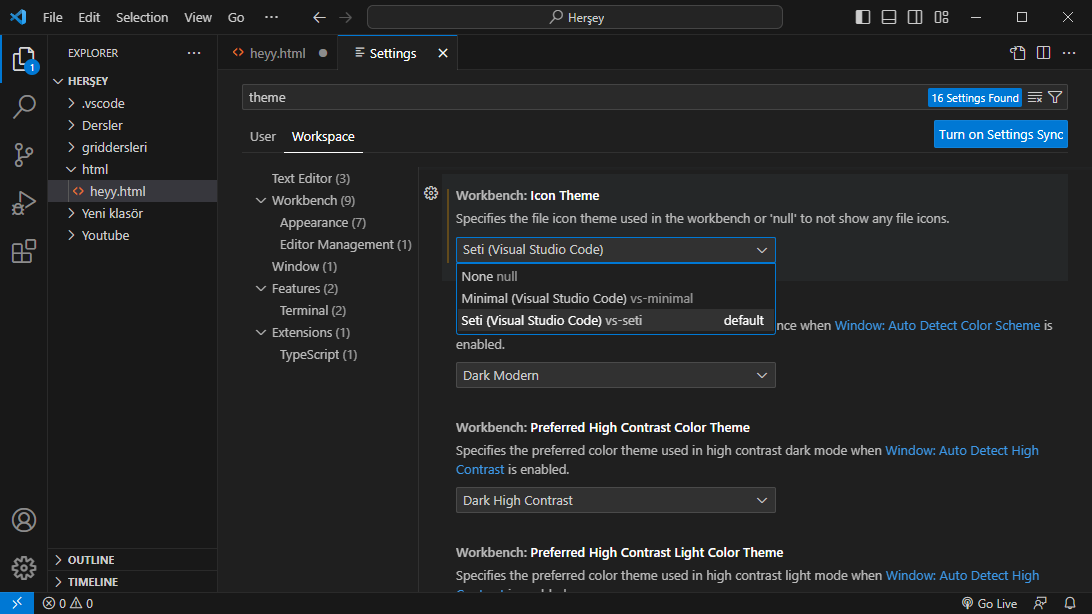
Task: Click Open Settings (JSON) icon
Action: tap(1017, 53)
